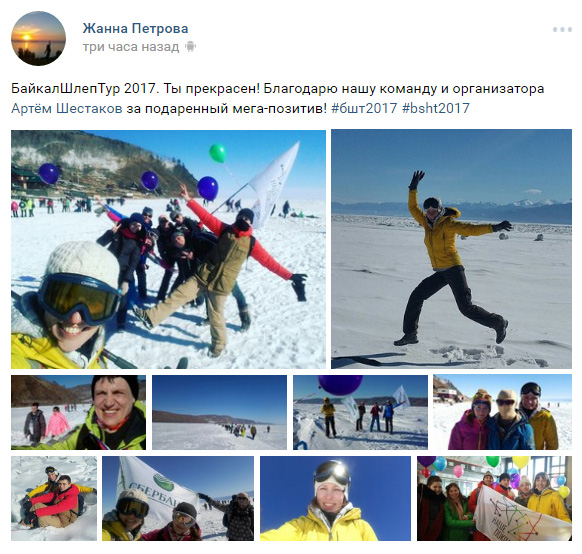Click the 'три часа назад' timestamp
Image resolution: width=582 pixels, height=554 pixels.
point(131,47)
